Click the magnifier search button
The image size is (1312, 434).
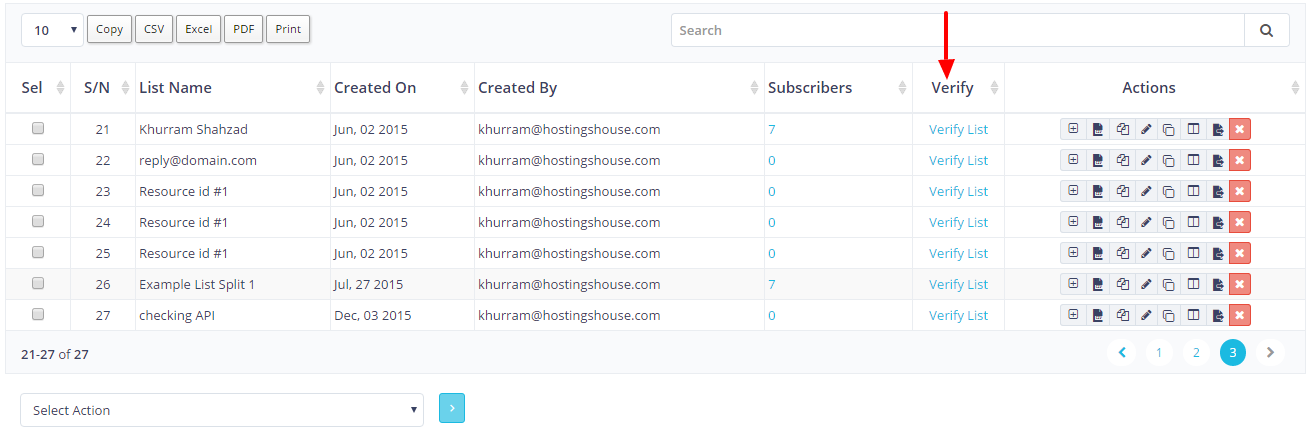point(1266,30)
